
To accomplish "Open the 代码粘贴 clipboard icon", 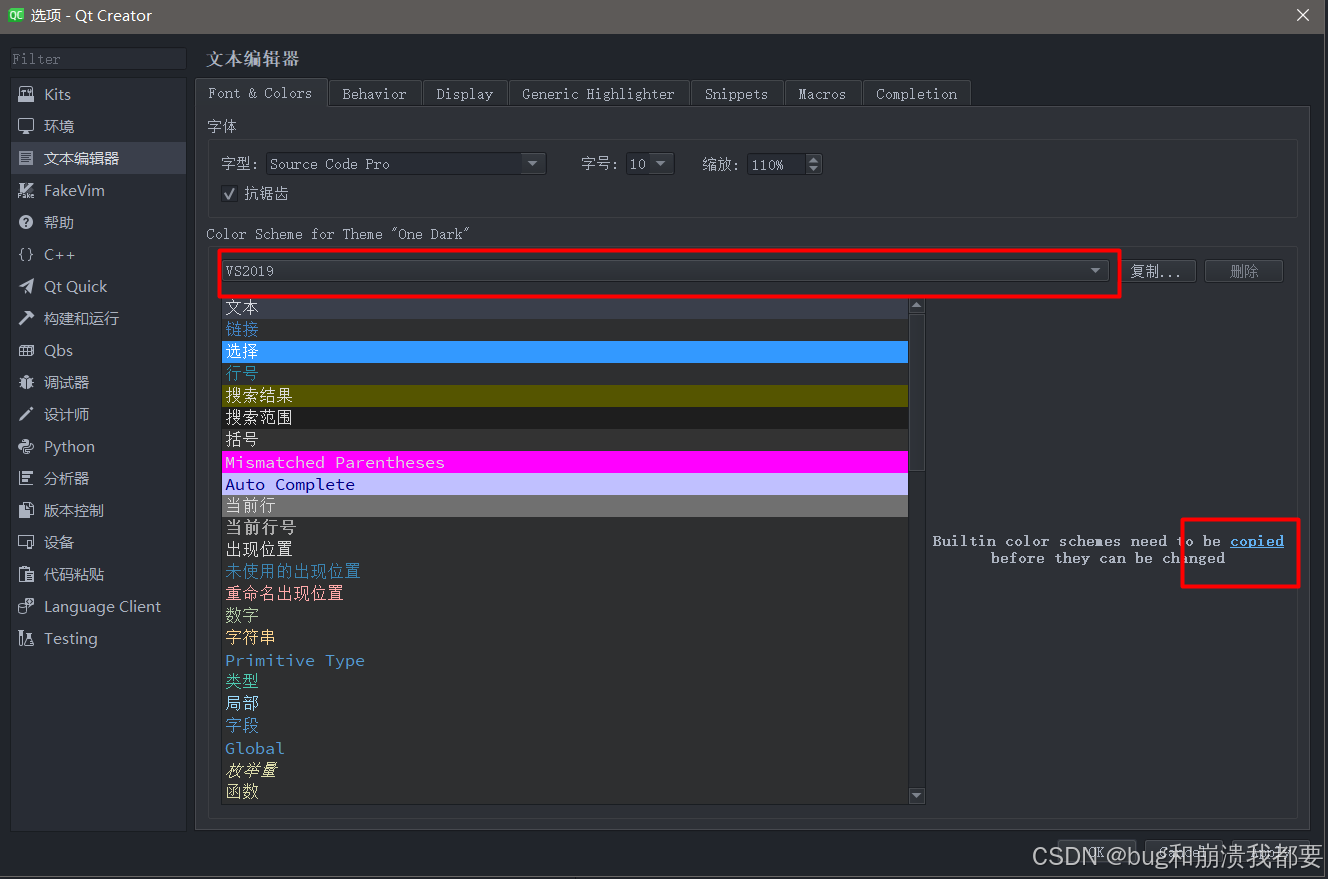I will click(x=26, y=574).
